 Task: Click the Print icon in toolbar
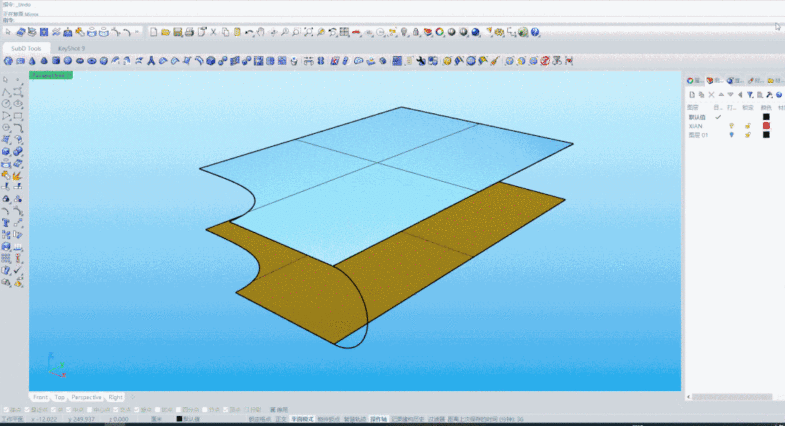point(188,32)
